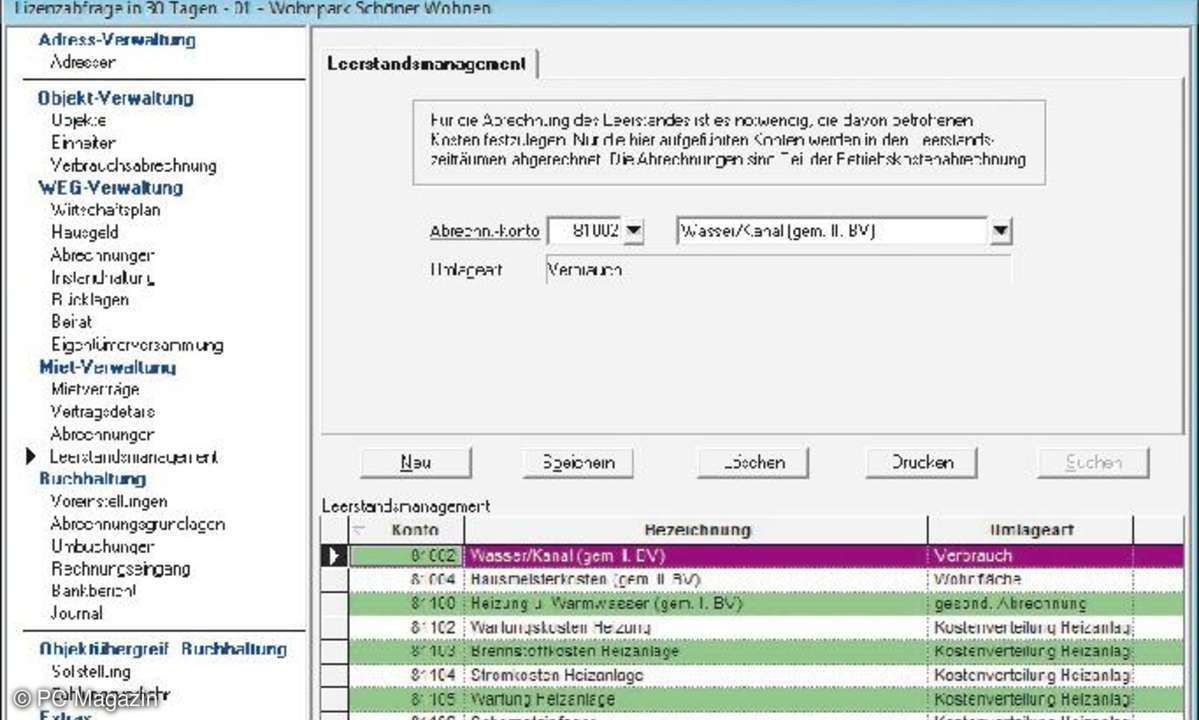
Task: Open Voreinstellungen under Buchhaltung
Action: (109, 501)
